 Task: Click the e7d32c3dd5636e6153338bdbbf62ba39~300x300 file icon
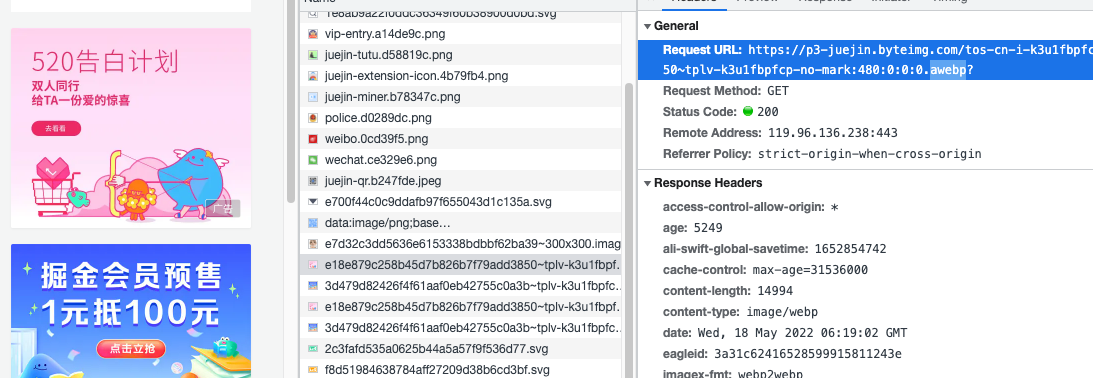coord(313,244)
